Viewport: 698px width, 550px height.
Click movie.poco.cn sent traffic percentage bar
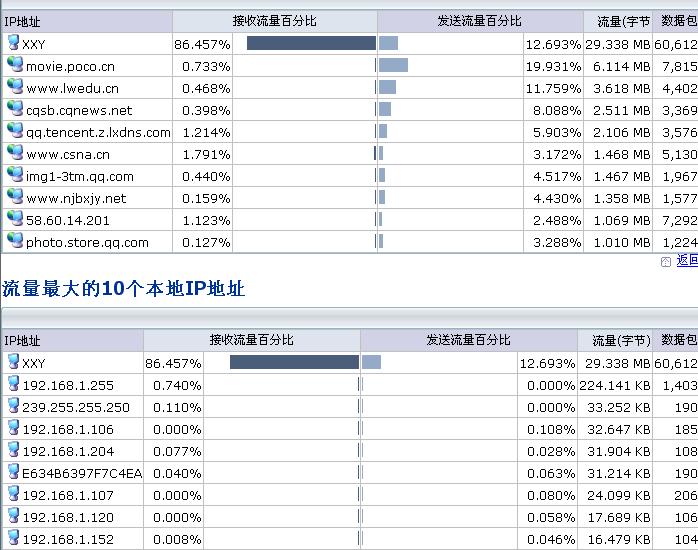(x=393, y=66)
